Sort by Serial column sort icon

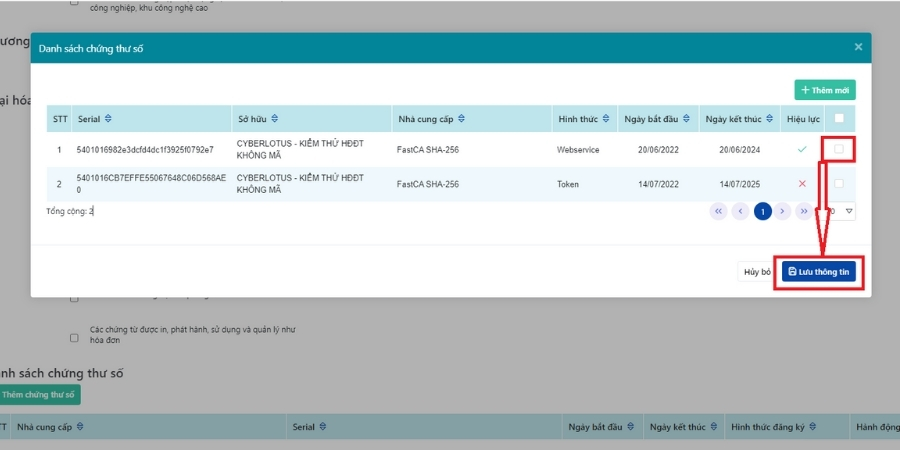tap(108, 119)
